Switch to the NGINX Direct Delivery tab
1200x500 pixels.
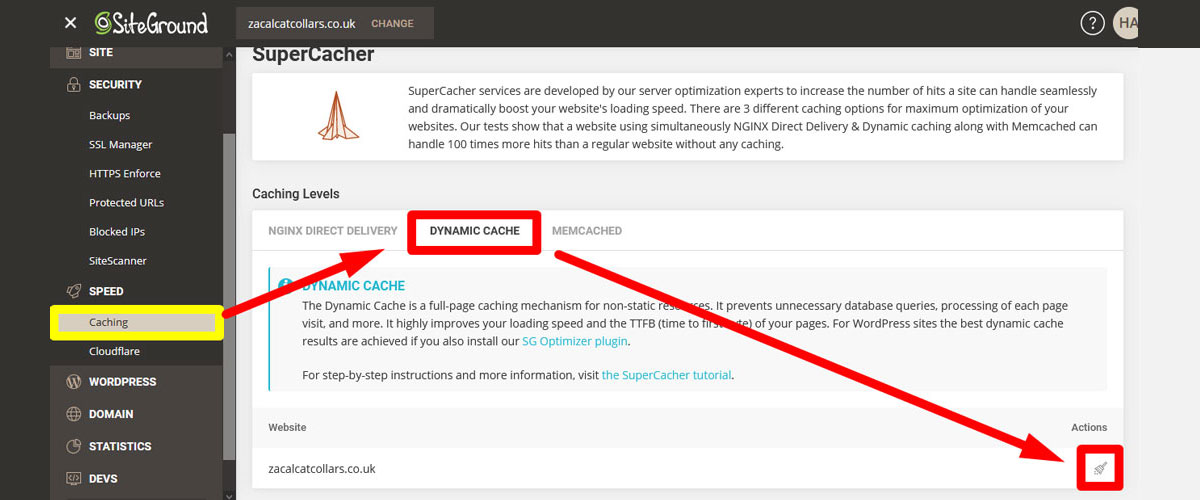(x=333, y=231)
